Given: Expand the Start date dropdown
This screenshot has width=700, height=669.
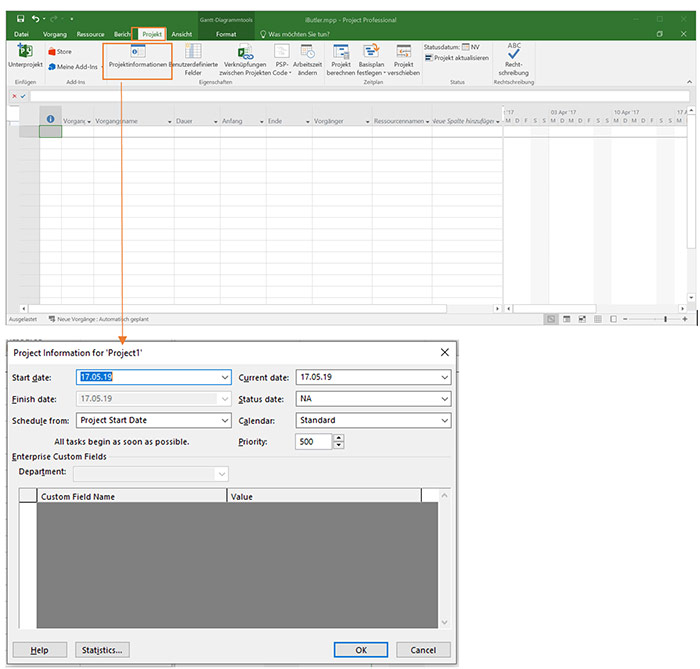Looking at the screenshot, I should [x=224, y=377].
